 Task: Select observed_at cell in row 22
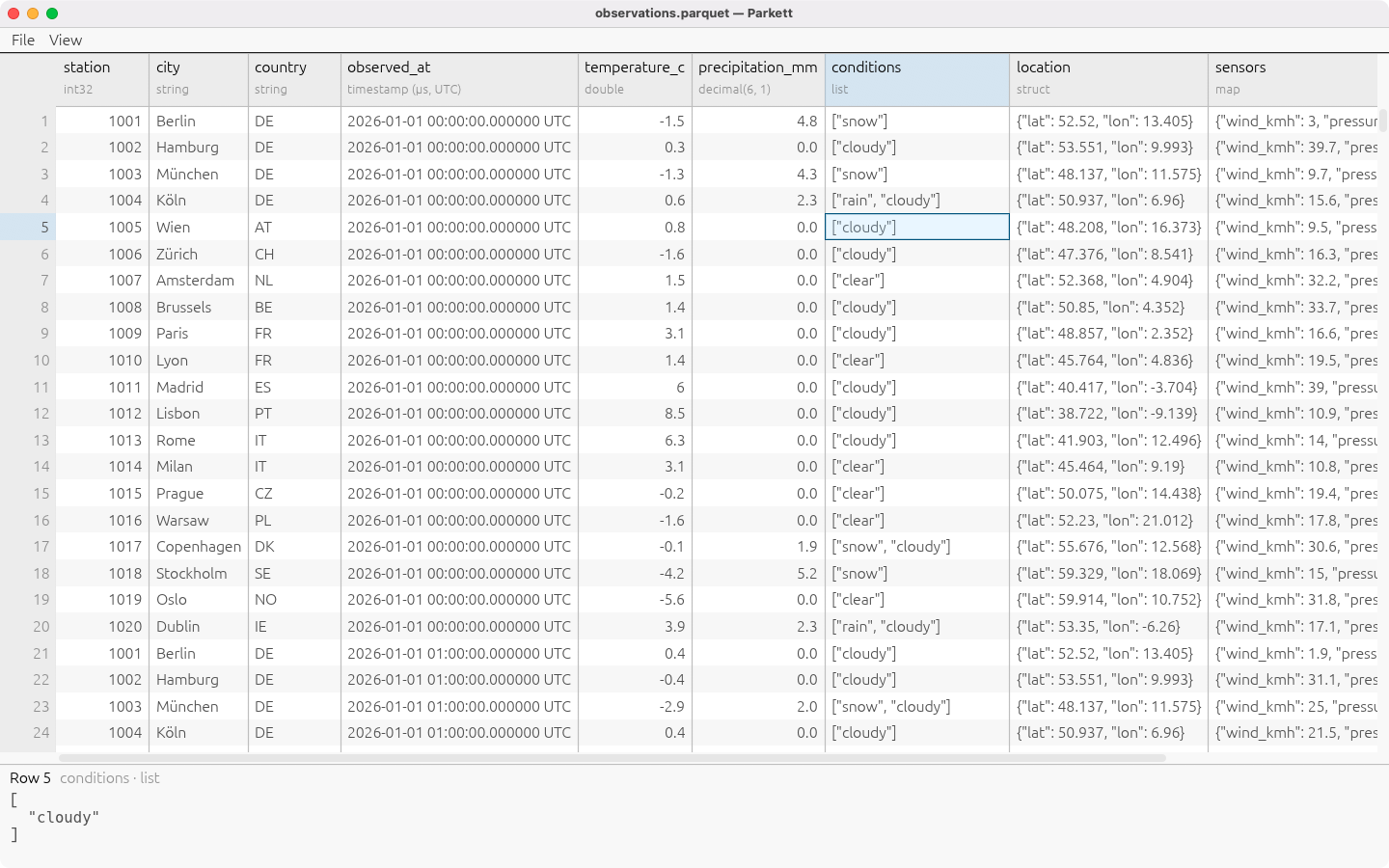(459, 680)
